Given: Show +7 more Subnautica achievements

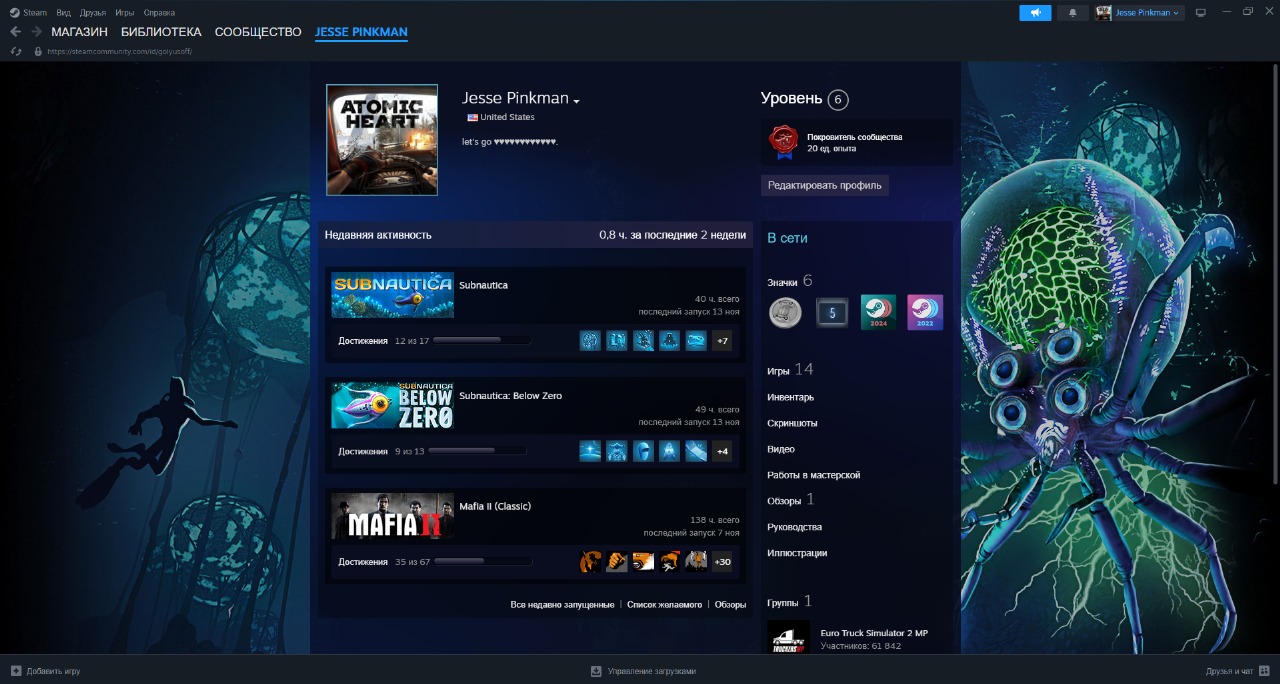Looking at the screenshot, I should click(x=722, y=341).
